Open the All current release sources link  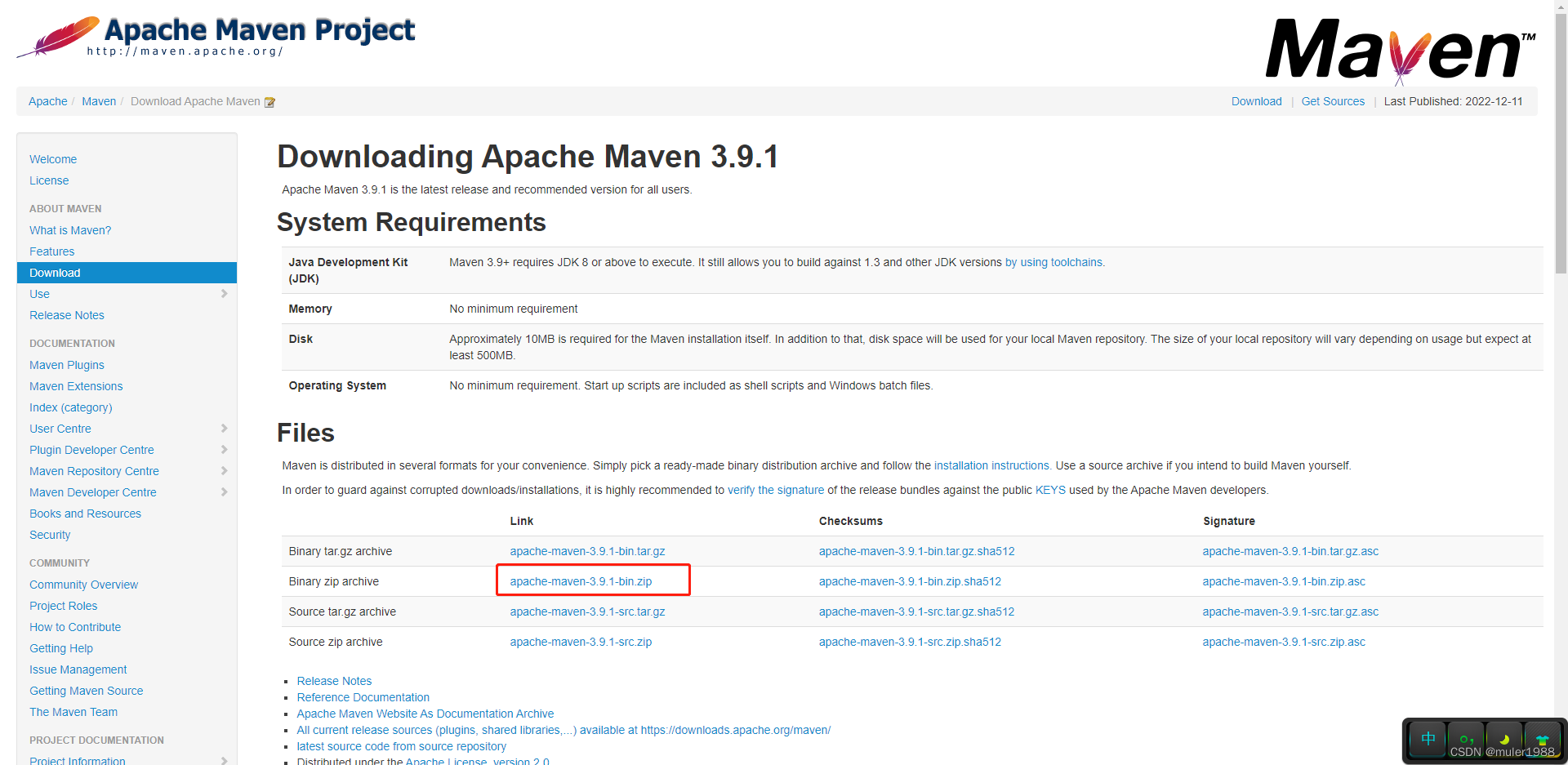pos(563,730)
